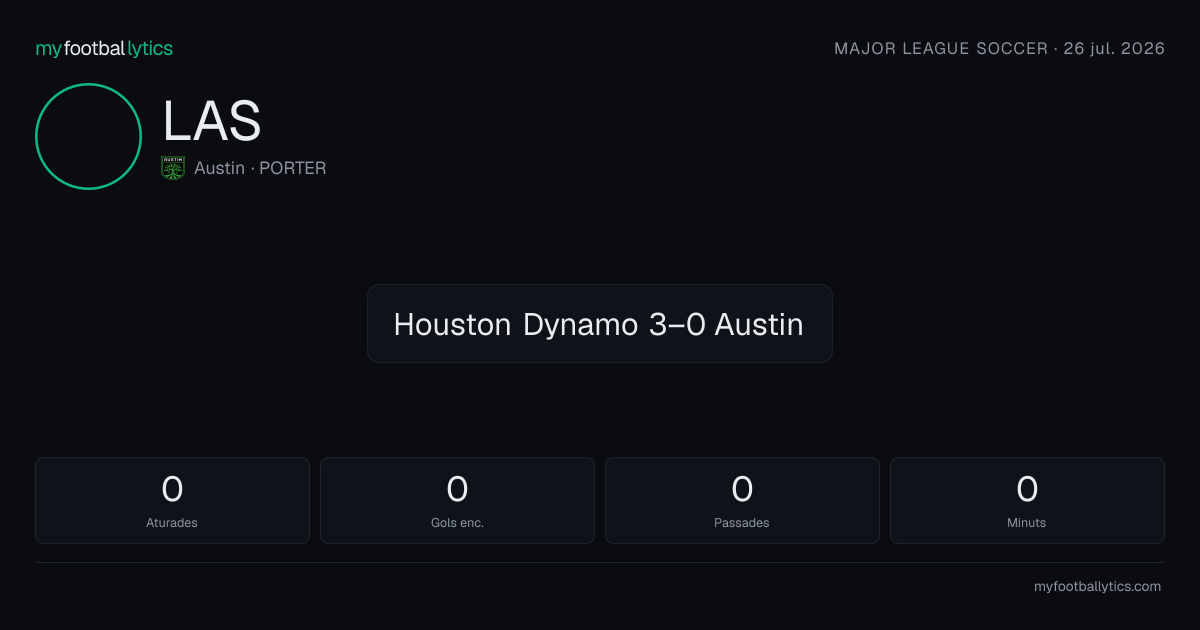The image size is (1200, 630).
Task: Click the empty green player avatar circle
Action: pos(88,136)
